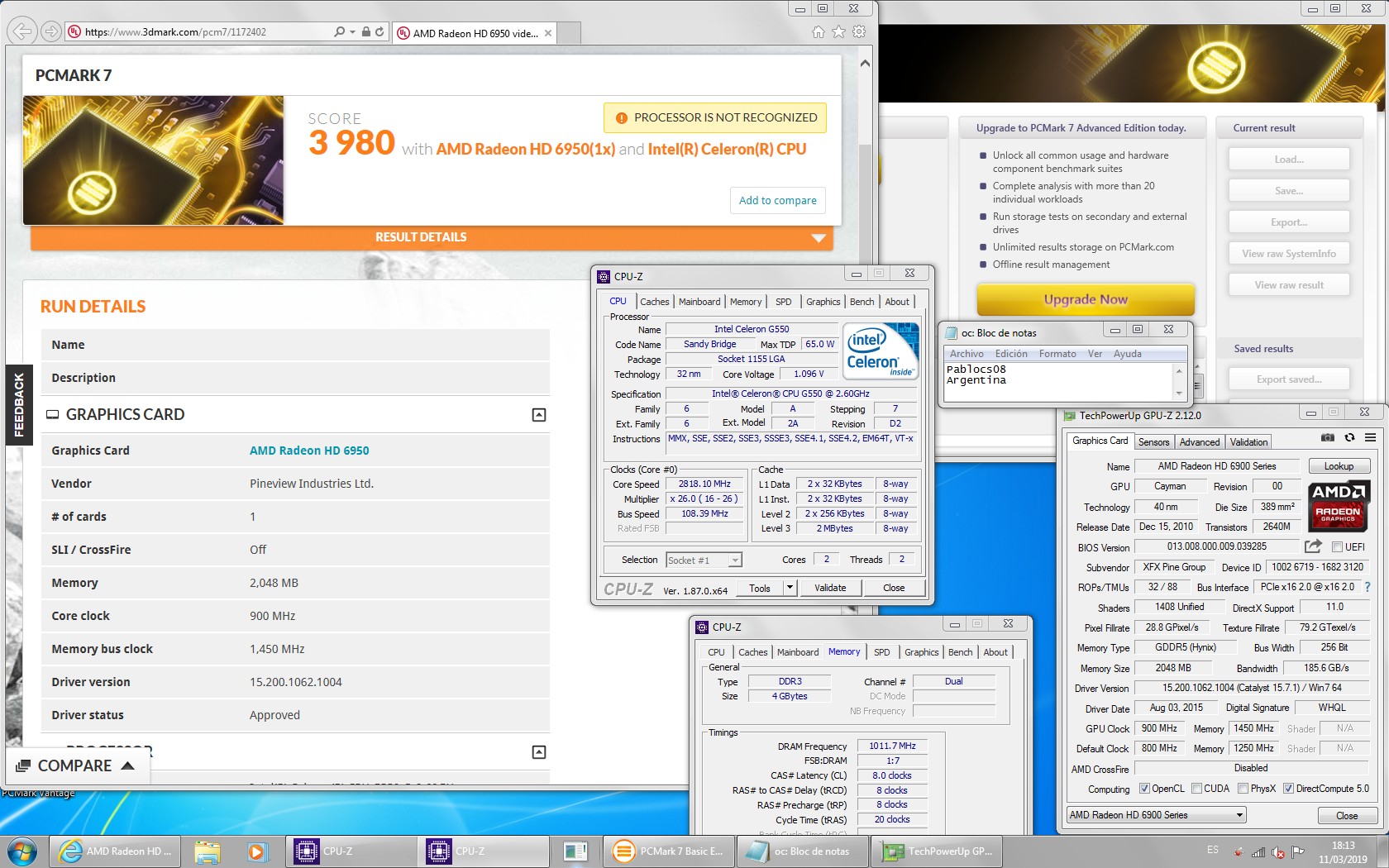Image resolution: width=1389 pixels, height=868 pixels.
Task: Open Validation tab in GPU-Z
Action: pyautogui.click(x=1248, y=442)
